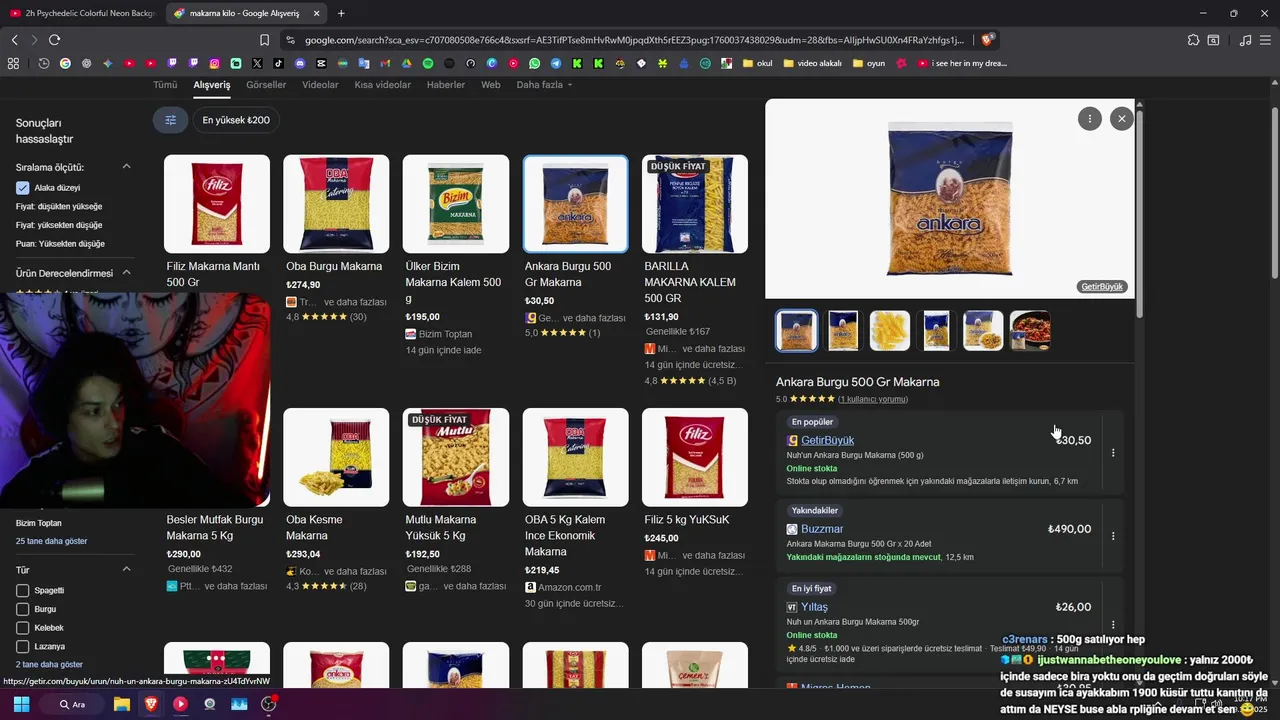
Task: Open options menu for the Yıltaş offer
Action: pyautogui.click(x=1113, y=624)
